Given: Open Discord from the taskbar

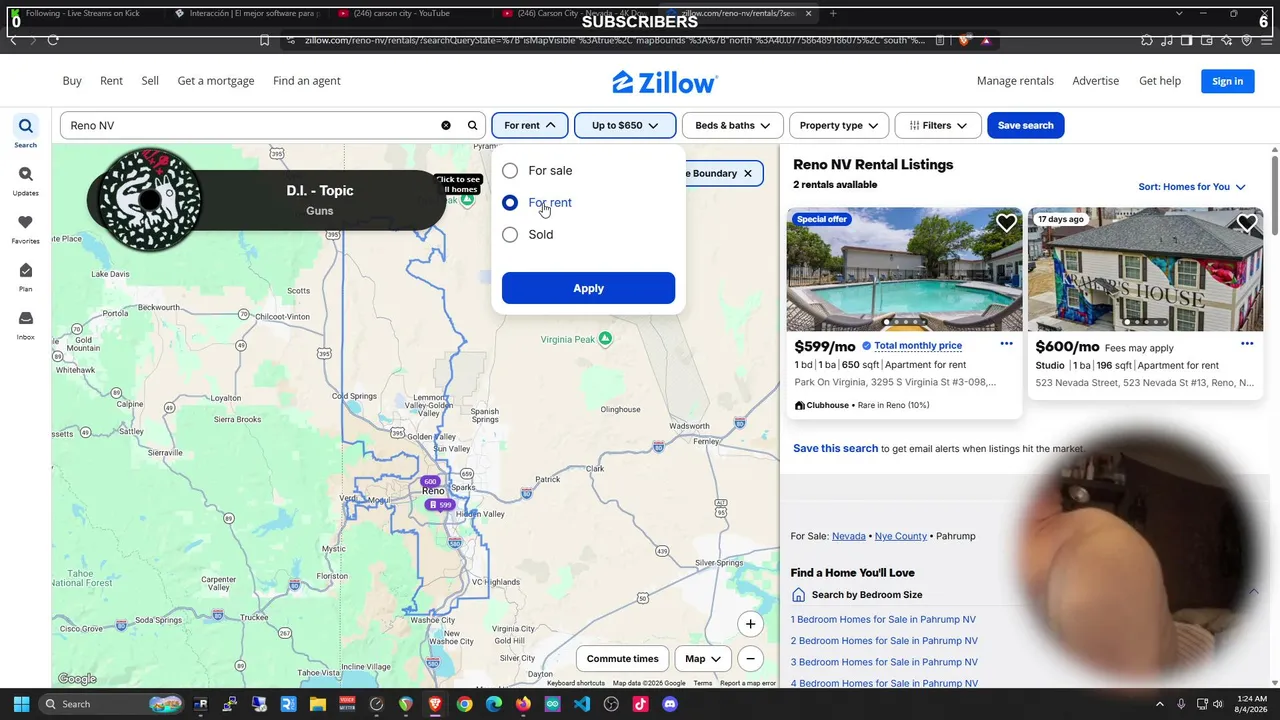Looking at the screenshot, I should (670, 704).
